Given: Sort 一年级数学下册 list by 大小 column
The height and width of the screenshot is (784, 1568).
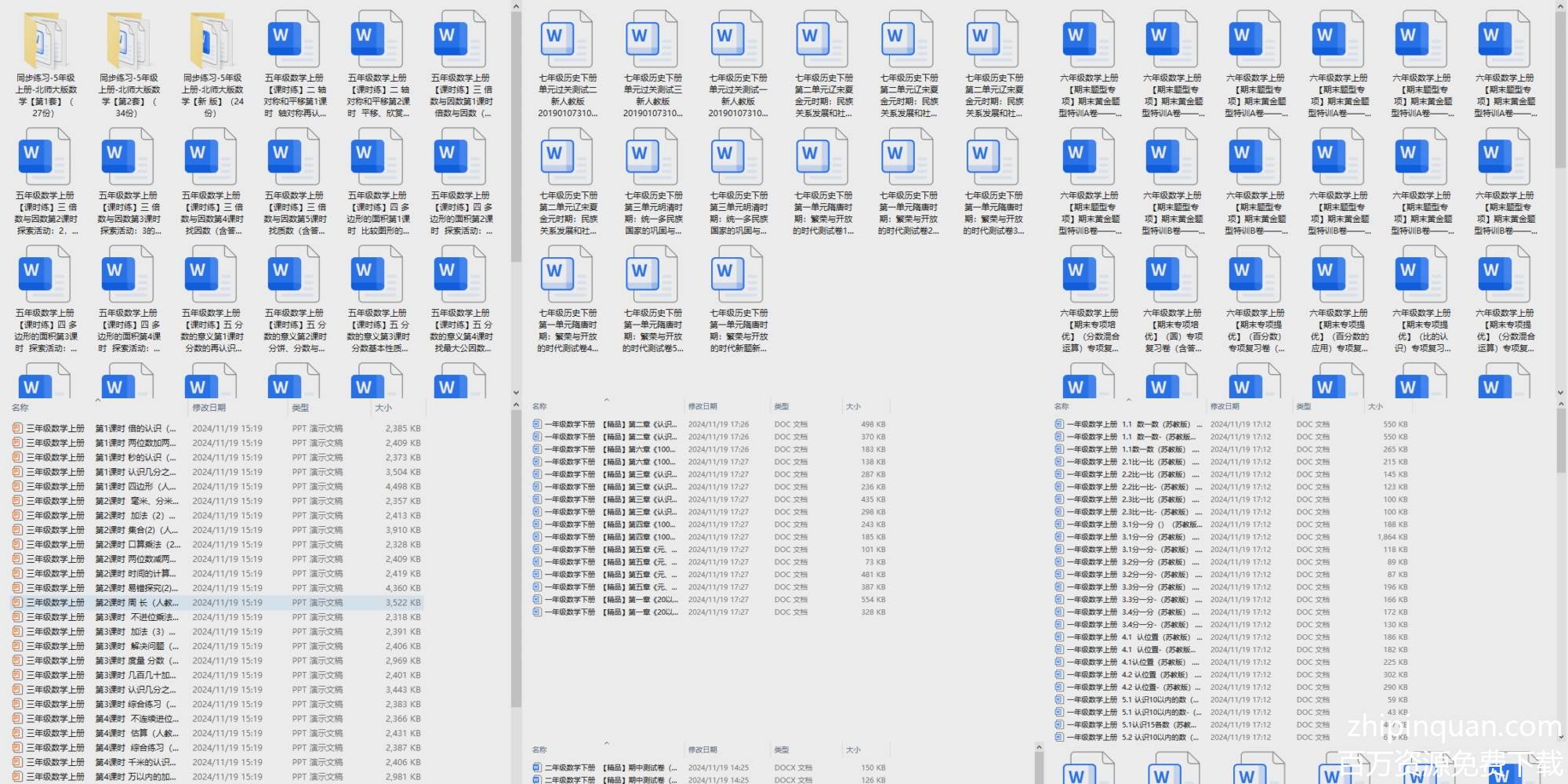Looking at the screenshot, I should [x=853, y=407].
